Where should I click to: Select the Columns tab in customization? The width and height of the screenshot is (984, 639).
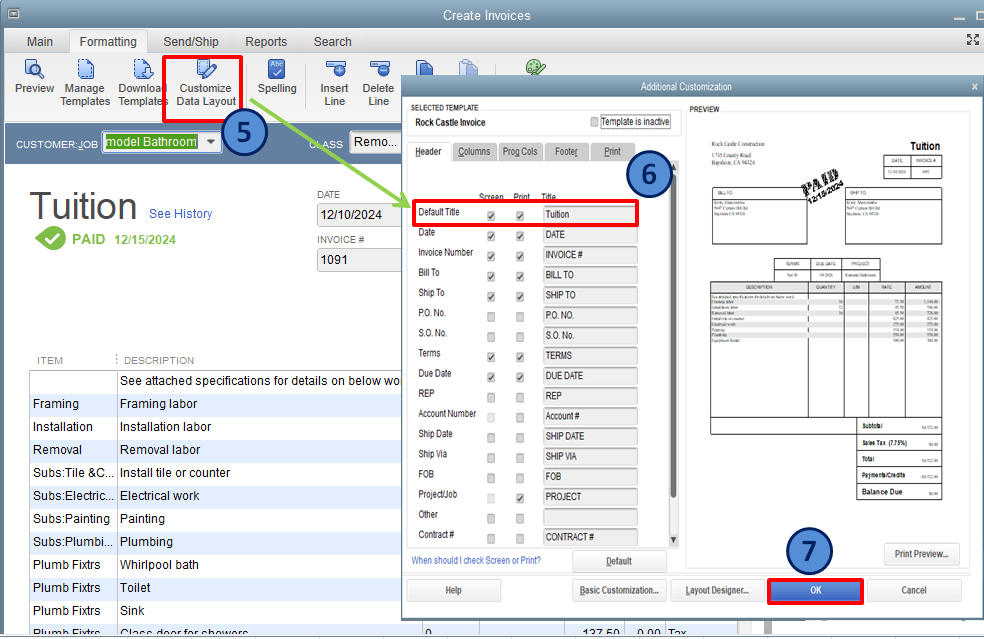(x=474, y=151)
